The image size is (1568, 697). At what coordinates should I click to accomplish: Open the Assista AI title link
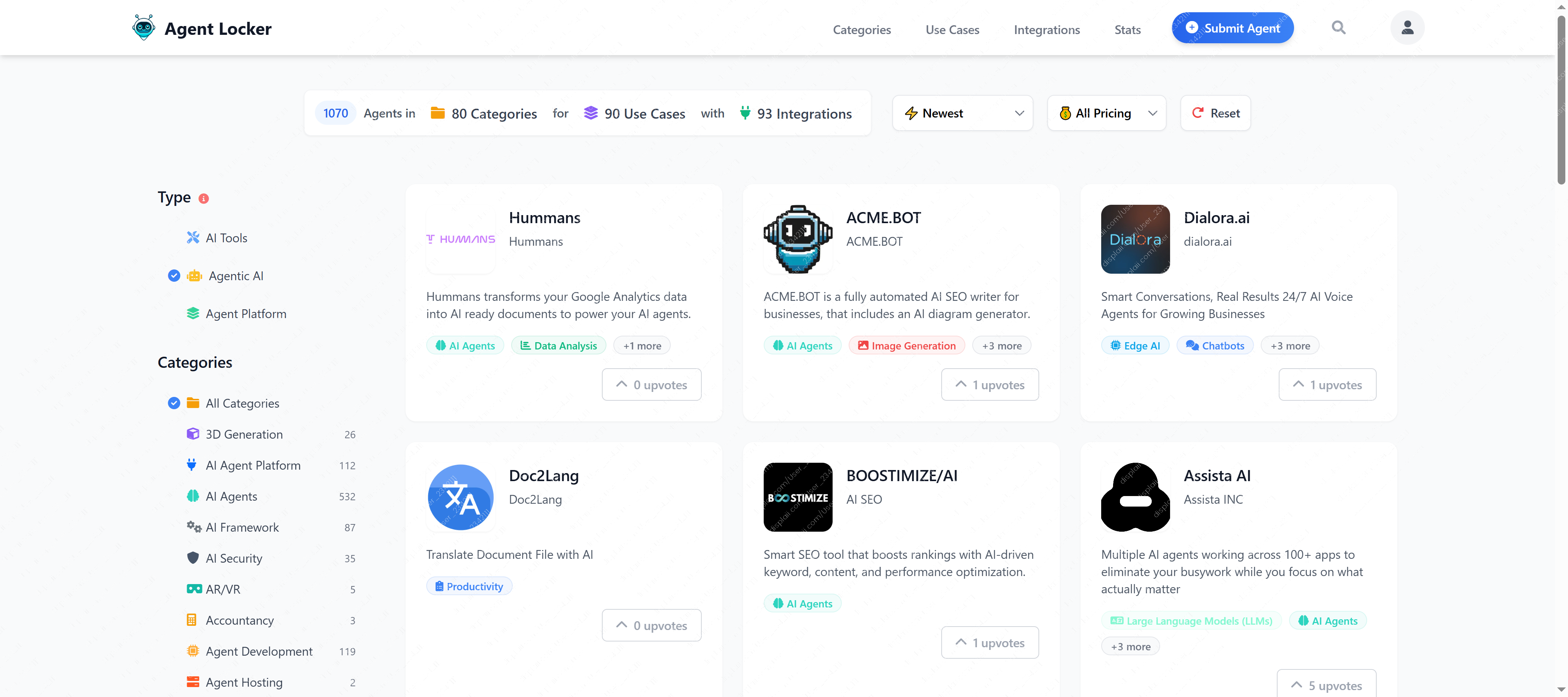tap(1217, 475)
